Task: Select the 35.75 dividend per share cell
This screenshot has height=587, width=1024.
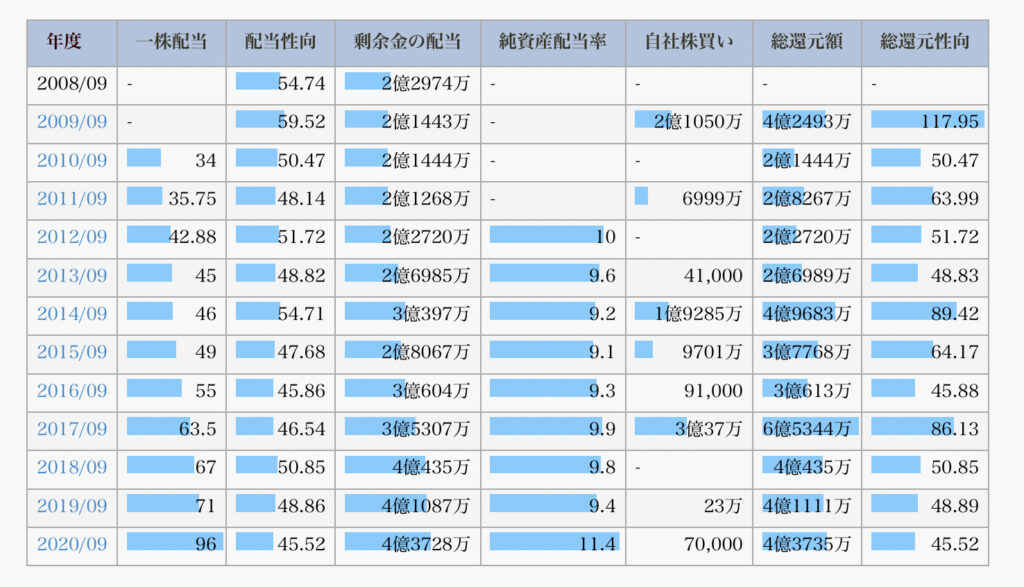Action: [x=172, y=200]
